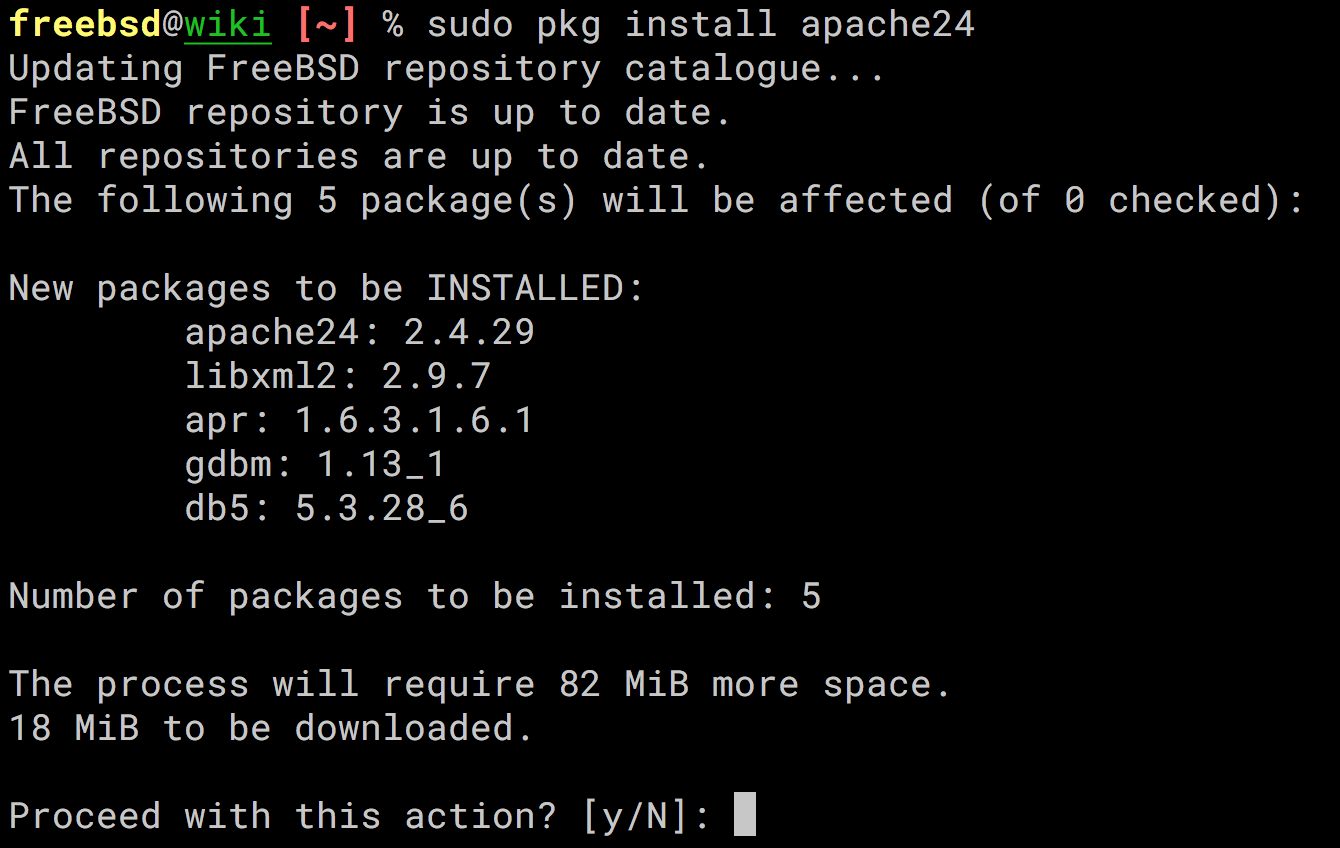Click the "db5: 5.3.28_6" package entry

click(x=327, y=509)
